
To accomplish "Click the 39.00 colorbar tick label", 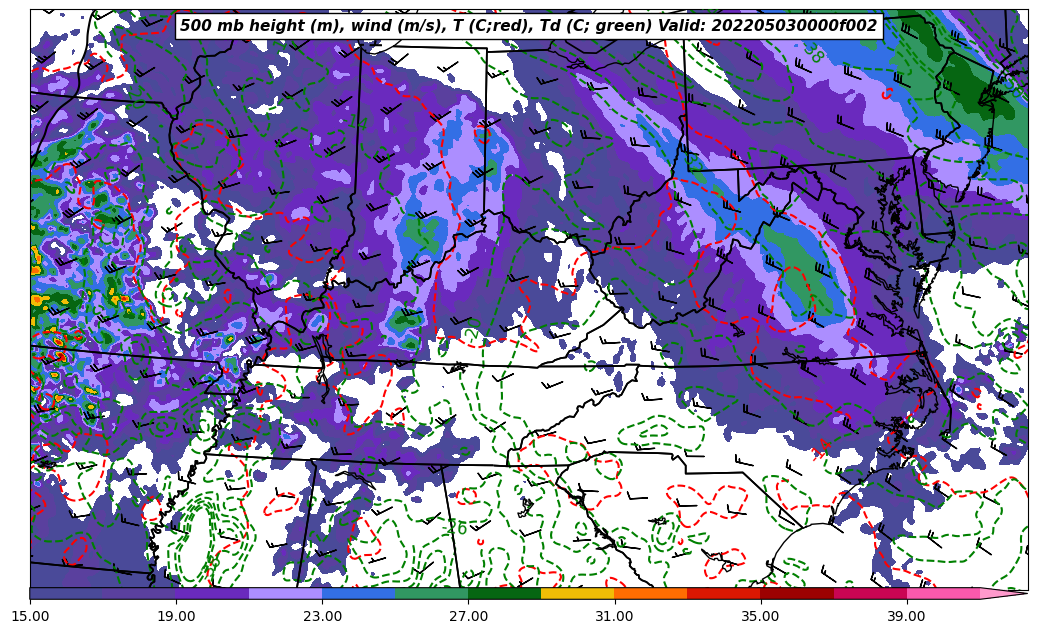I will click(x=907, y=616).
